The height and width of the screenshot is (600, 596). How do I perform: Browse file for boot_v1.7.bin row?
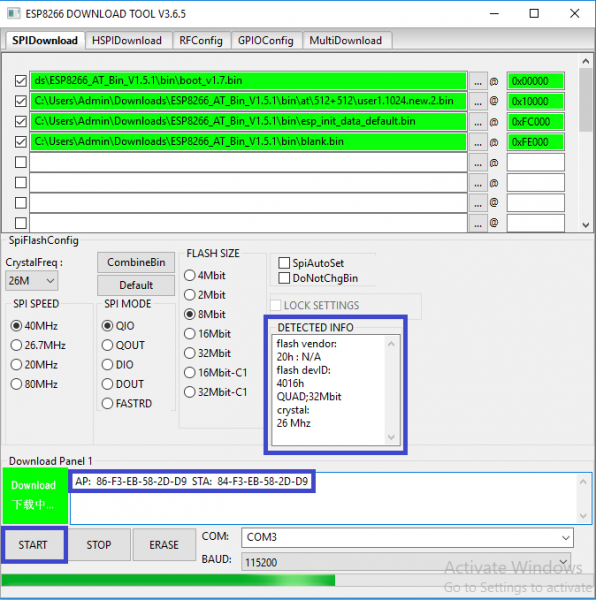[x=478, y=81]
